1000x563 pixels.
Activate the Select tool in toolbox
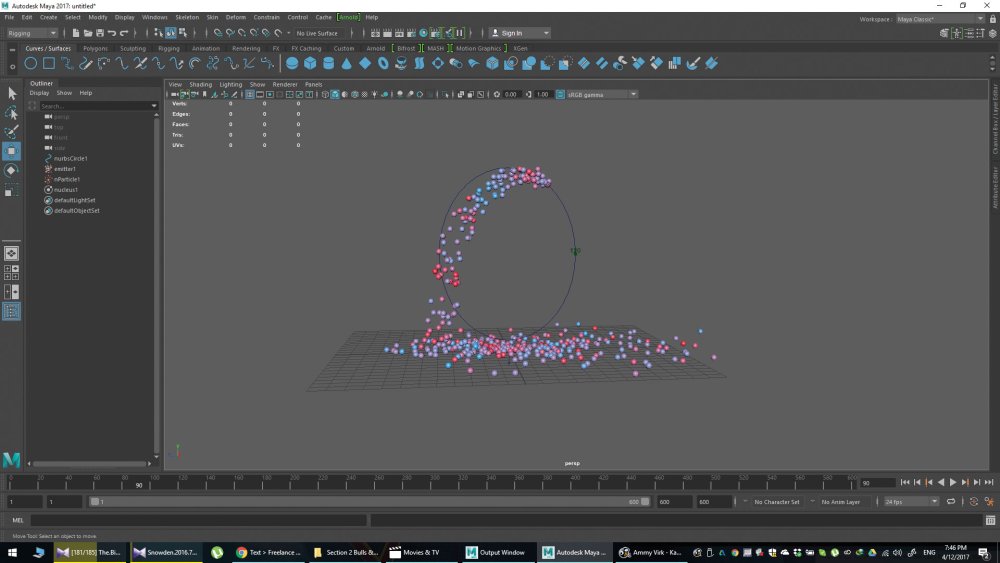[11, 94]
